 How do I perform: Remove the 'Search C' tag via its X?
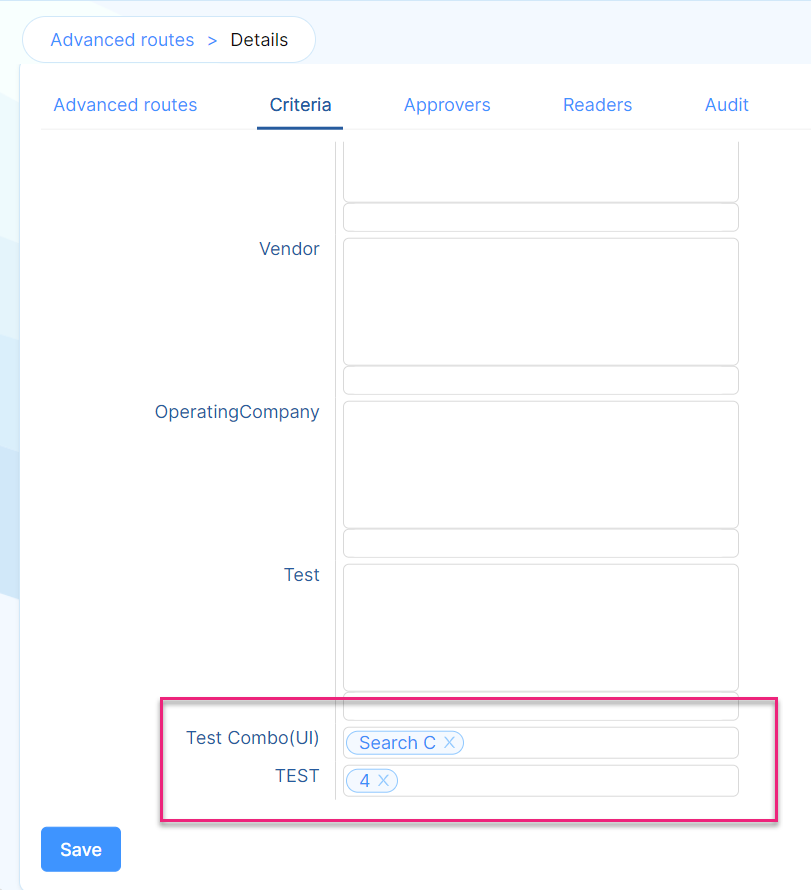[x=449, y=742]
